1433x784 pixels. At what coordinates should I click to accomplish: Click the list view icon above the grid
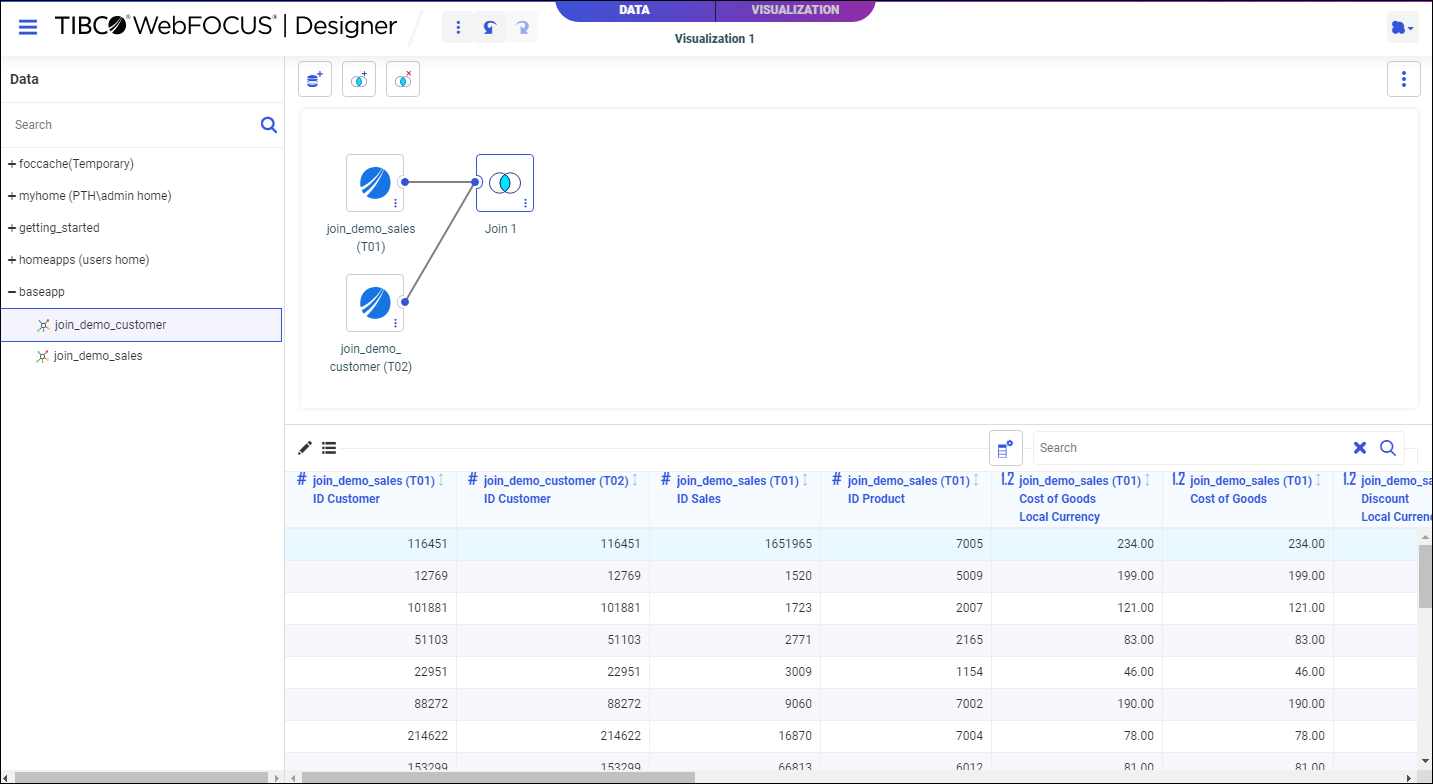(x=329, y=448)
